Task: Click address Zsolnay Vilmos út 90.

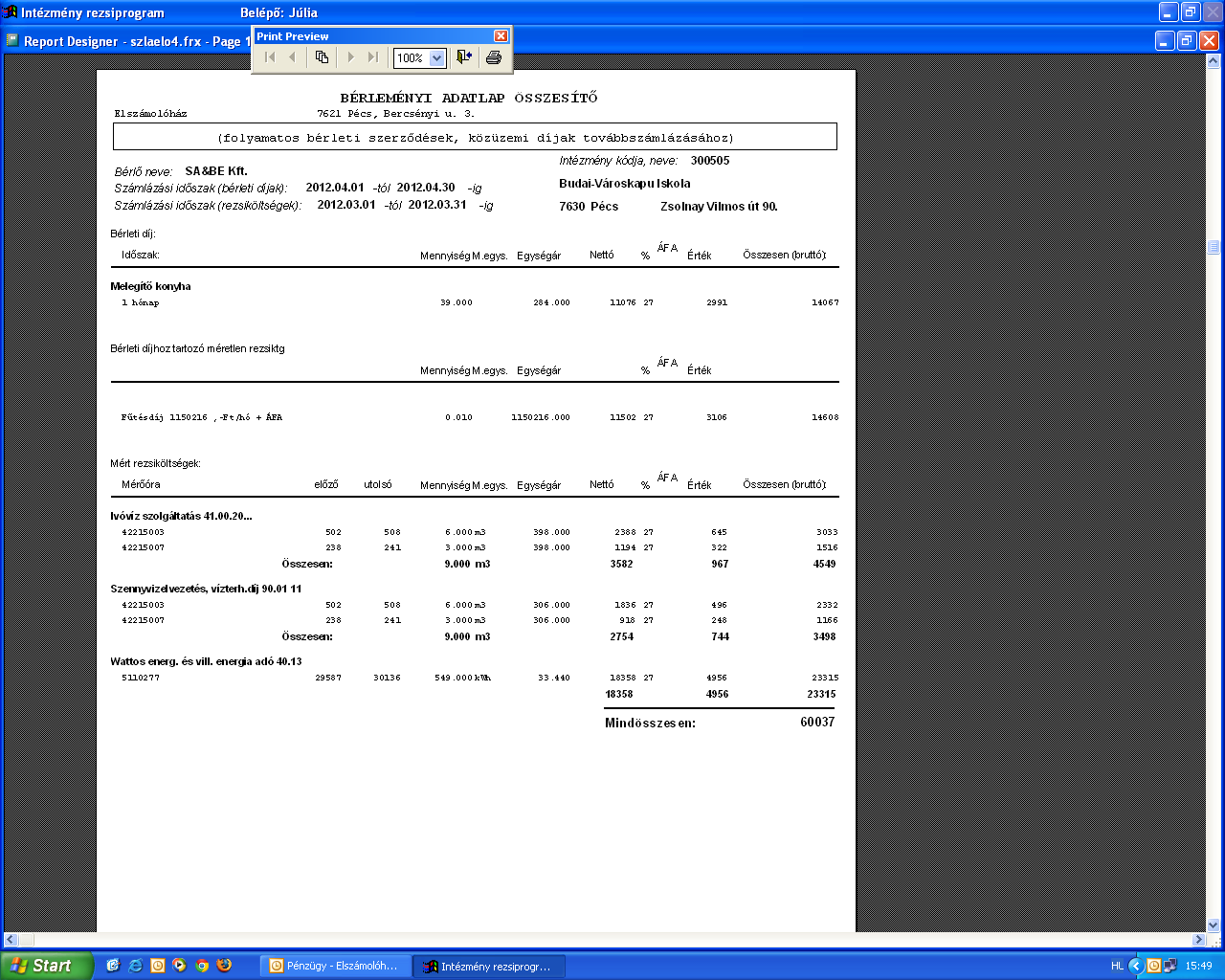Action: 719,207
